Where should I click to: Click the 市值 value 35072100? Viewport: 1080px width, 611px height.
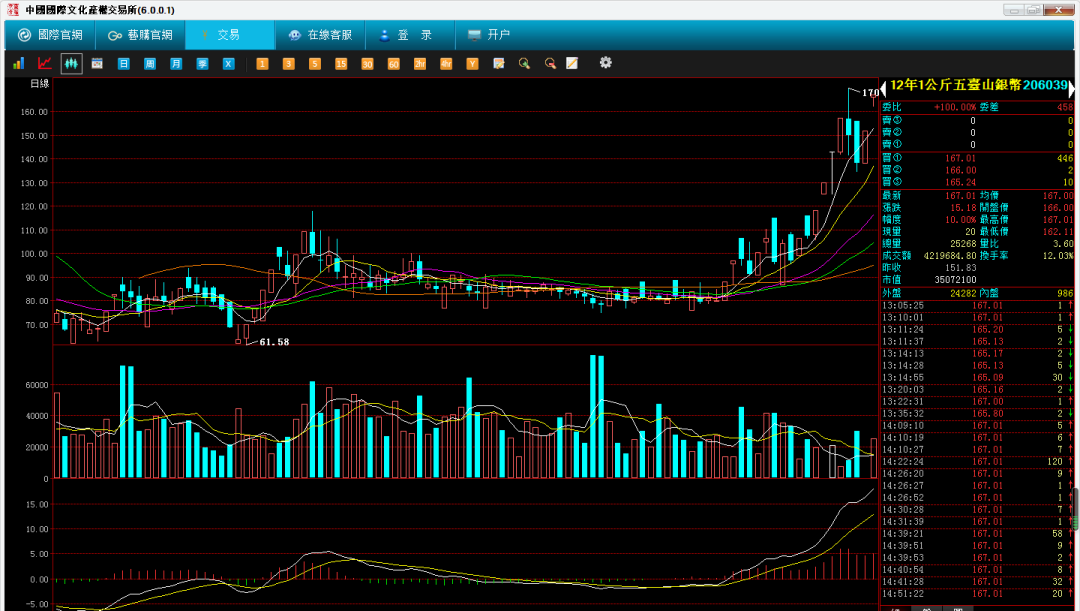(955, 280)
